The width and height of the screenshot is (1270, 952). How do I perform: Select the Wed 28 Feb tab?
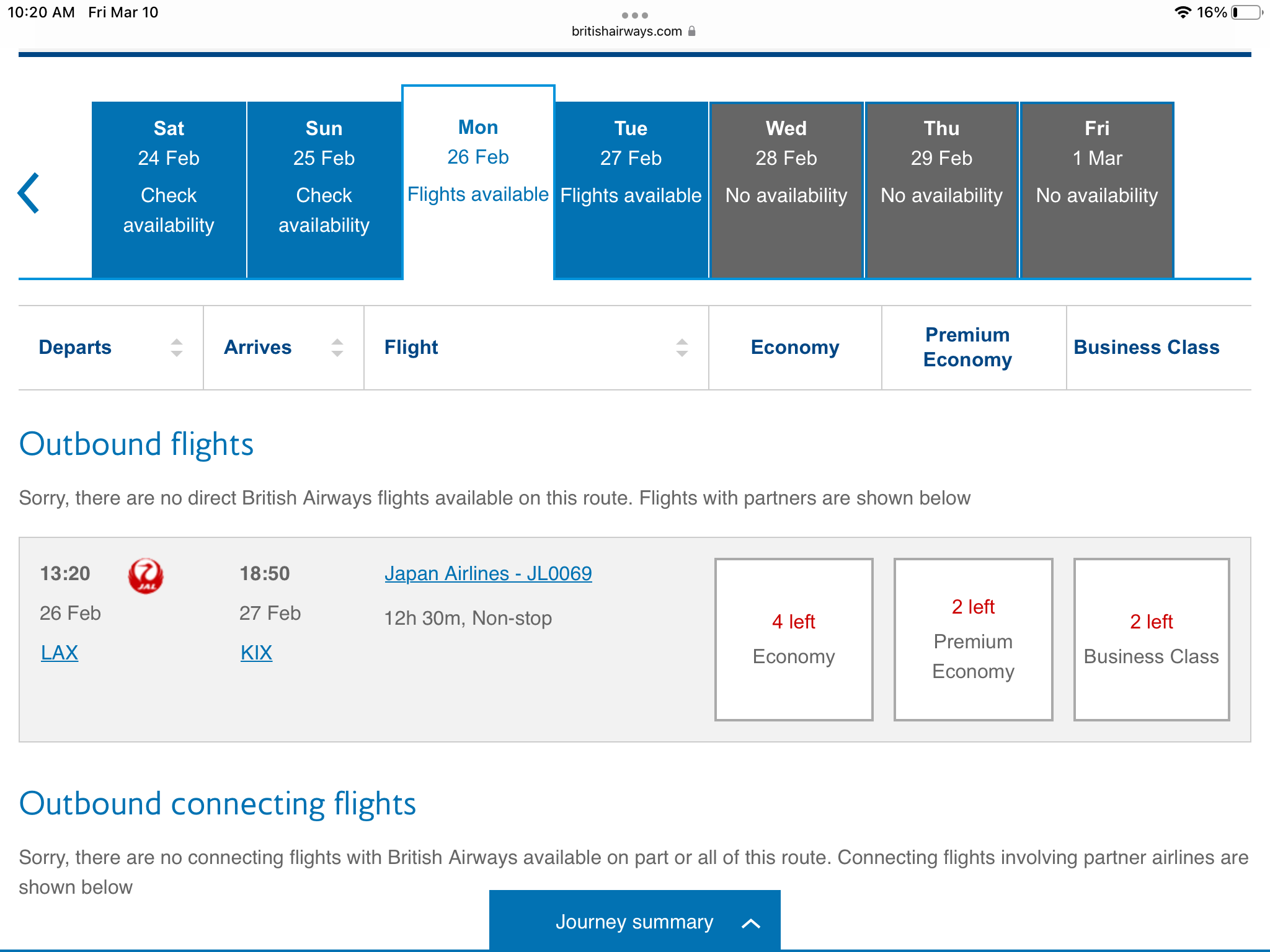[x=786, y=190]
